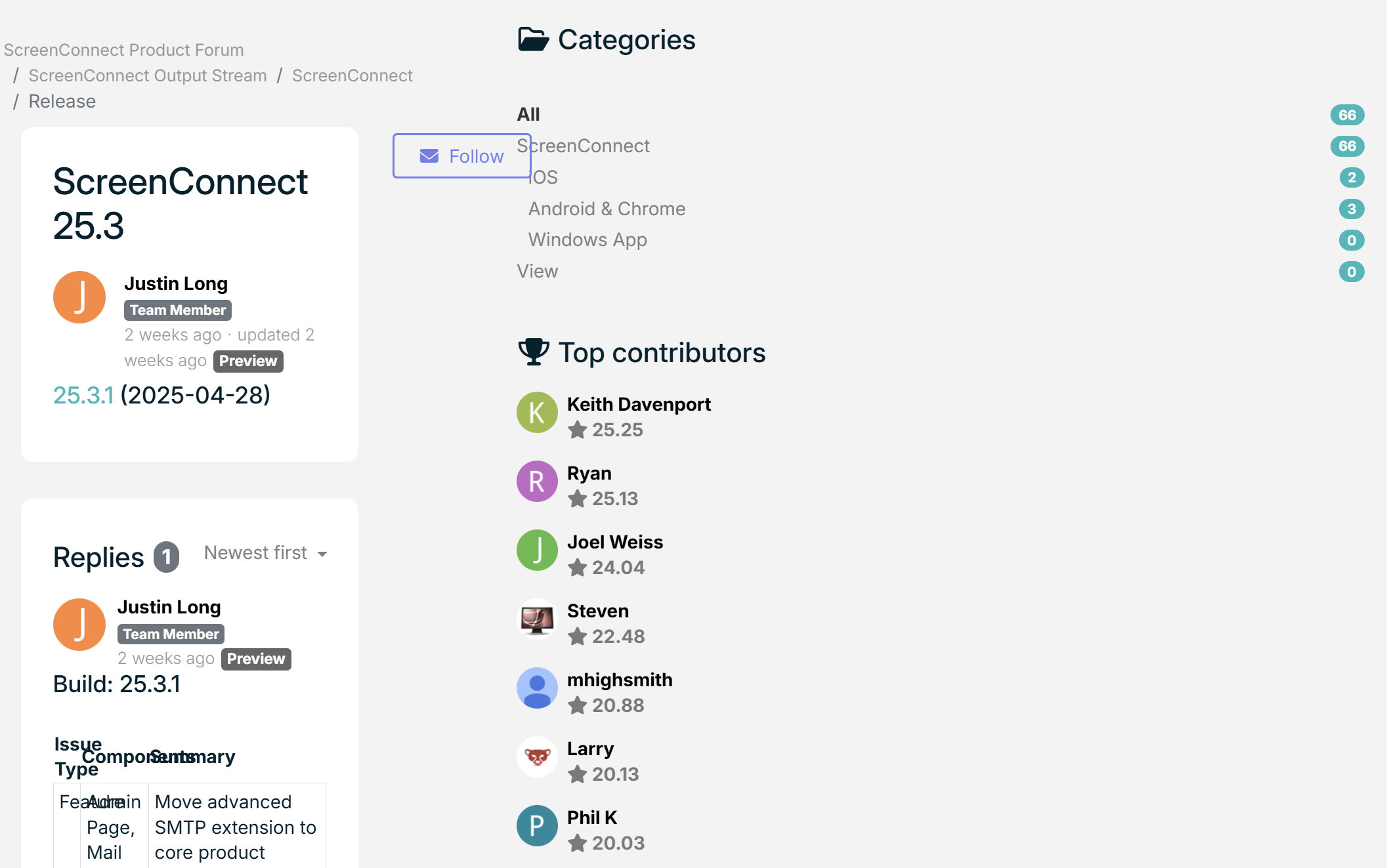Screen dimensions: 1387x868
Task: Select the Android & Chrome category
Action: [x=607, y=209]
